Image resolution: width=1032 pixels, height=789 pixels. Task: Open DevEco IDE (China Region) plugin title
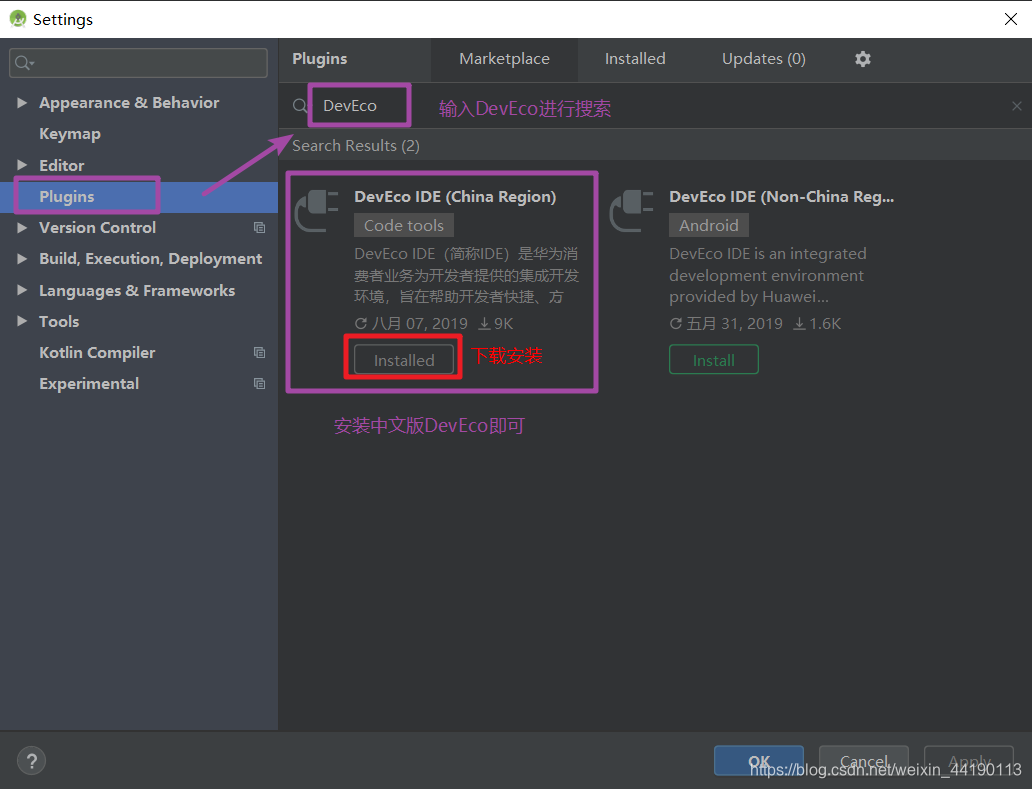[455, 197]
